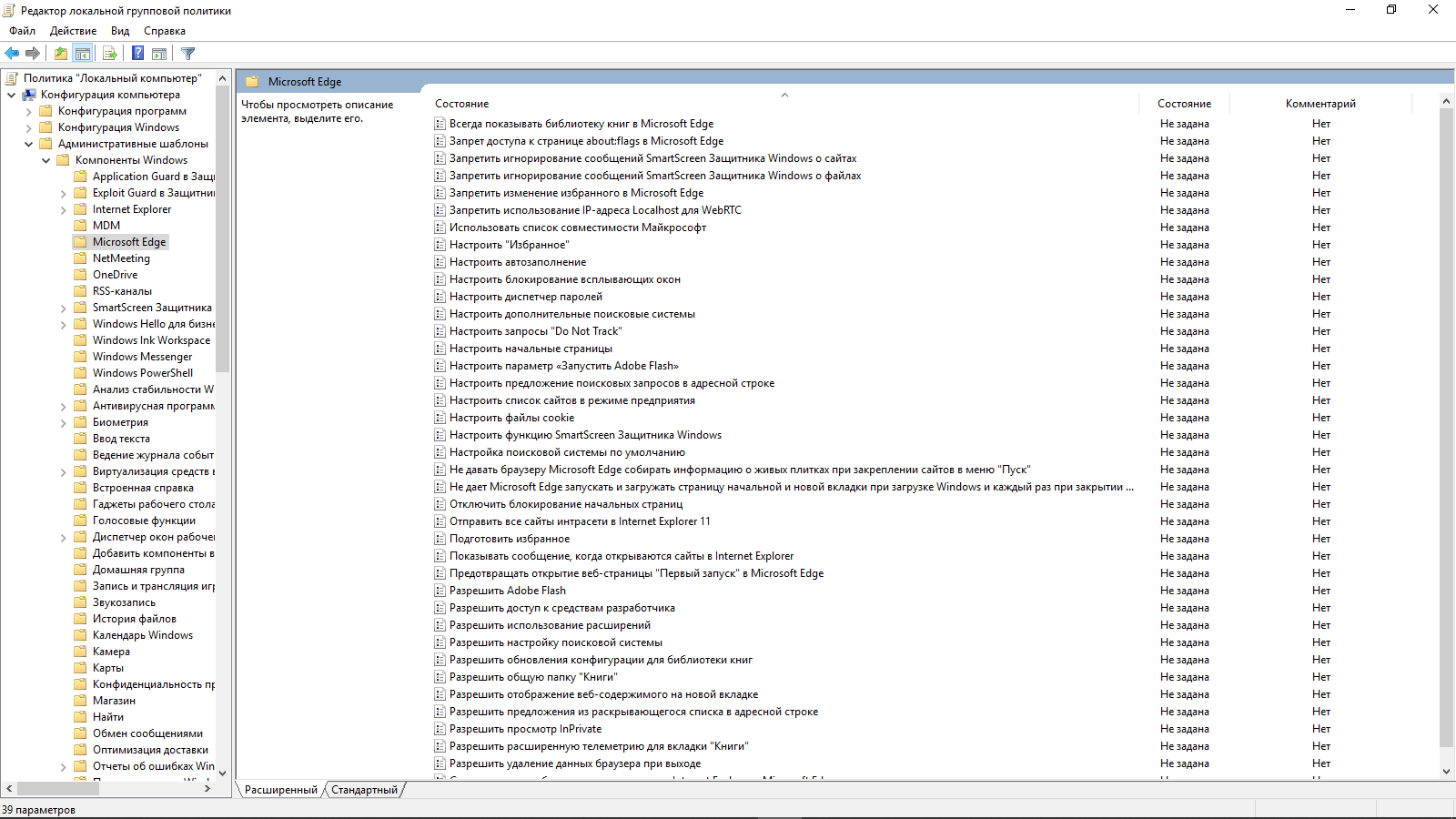Click the Export list toolbar icon
Screen dimensions: 1456x819
point(110,54)
